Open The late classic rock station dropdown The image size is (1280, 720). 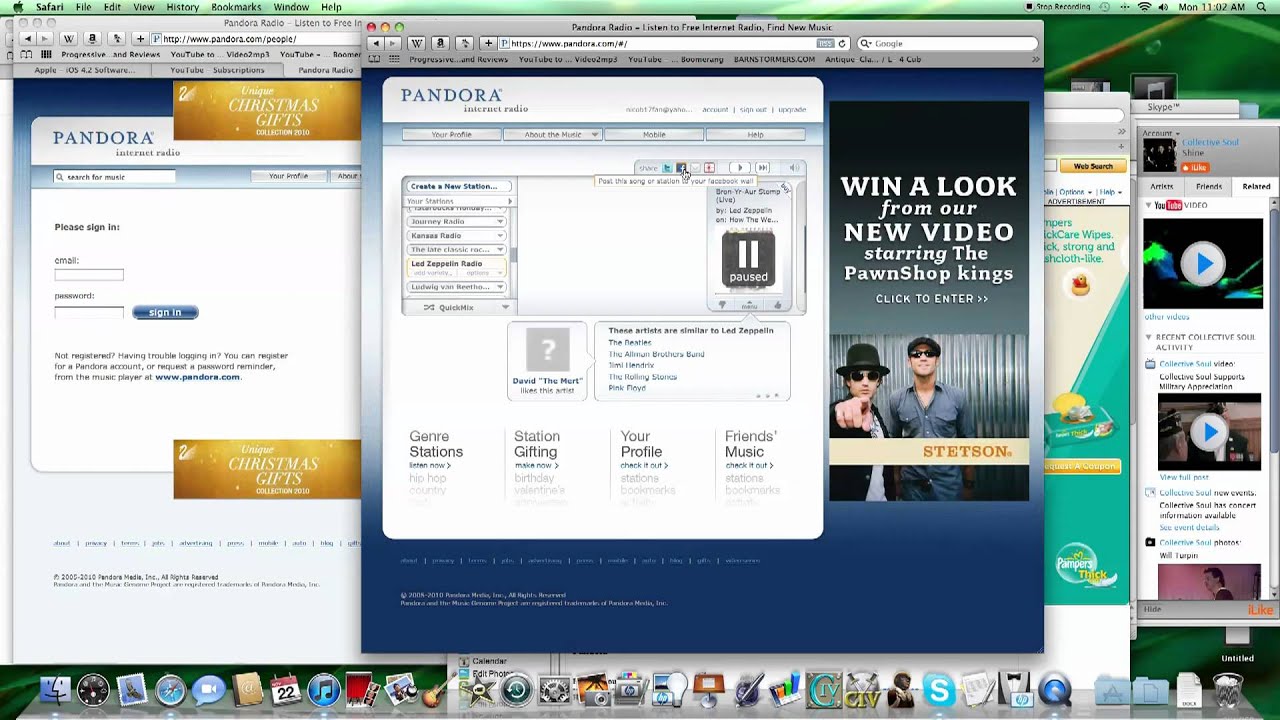pos(500,249)
